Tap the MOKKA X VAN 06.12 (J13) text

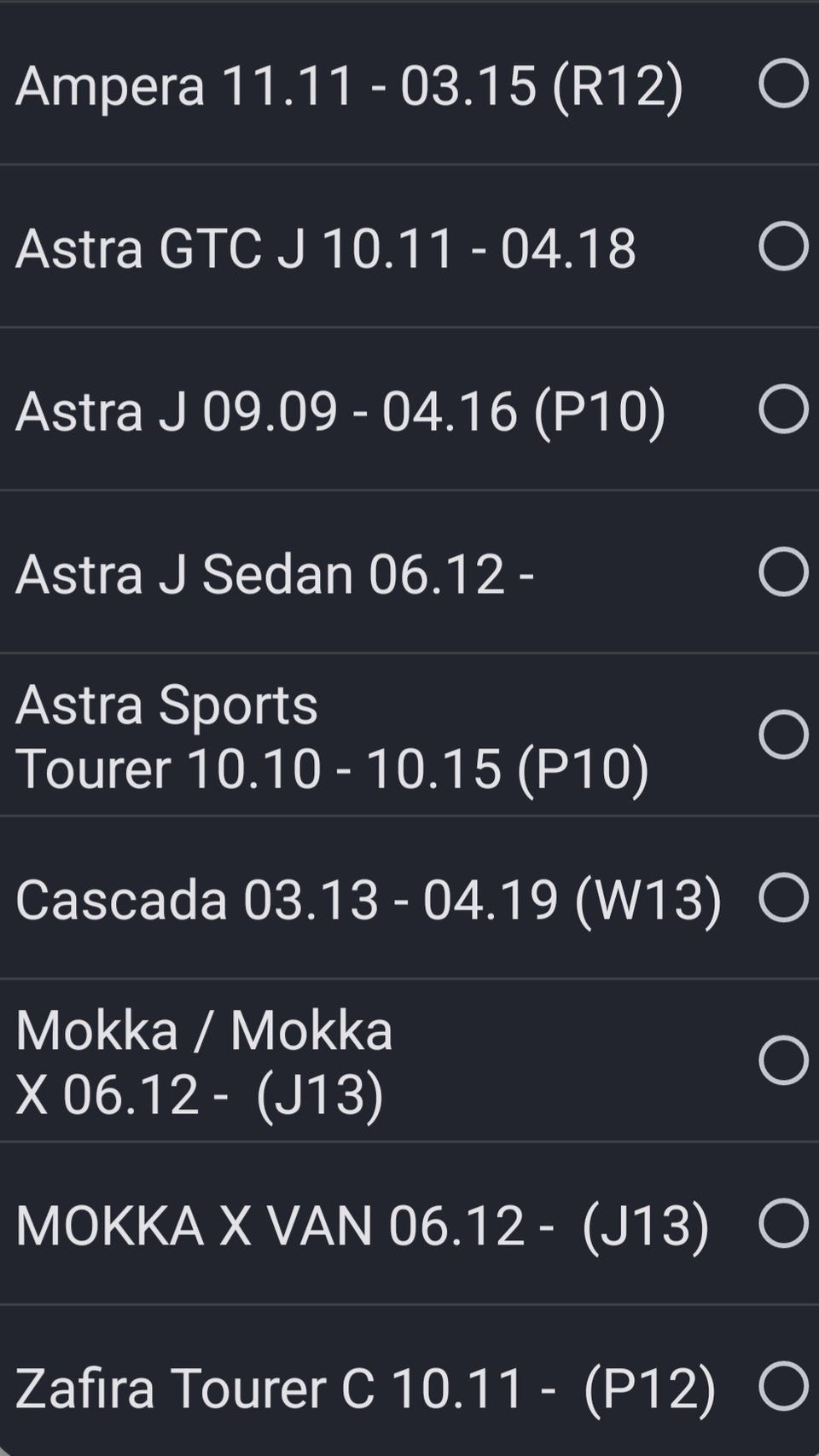point(362,1226)
